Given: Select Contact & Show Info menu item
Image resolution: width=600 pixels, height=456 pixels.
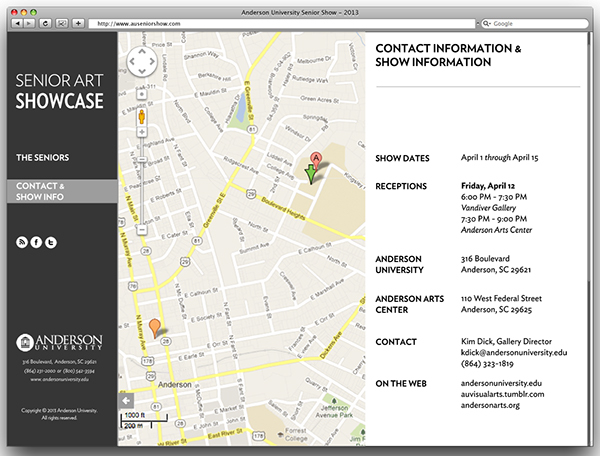Looking at the screenshot, I should tap(62, 191).
